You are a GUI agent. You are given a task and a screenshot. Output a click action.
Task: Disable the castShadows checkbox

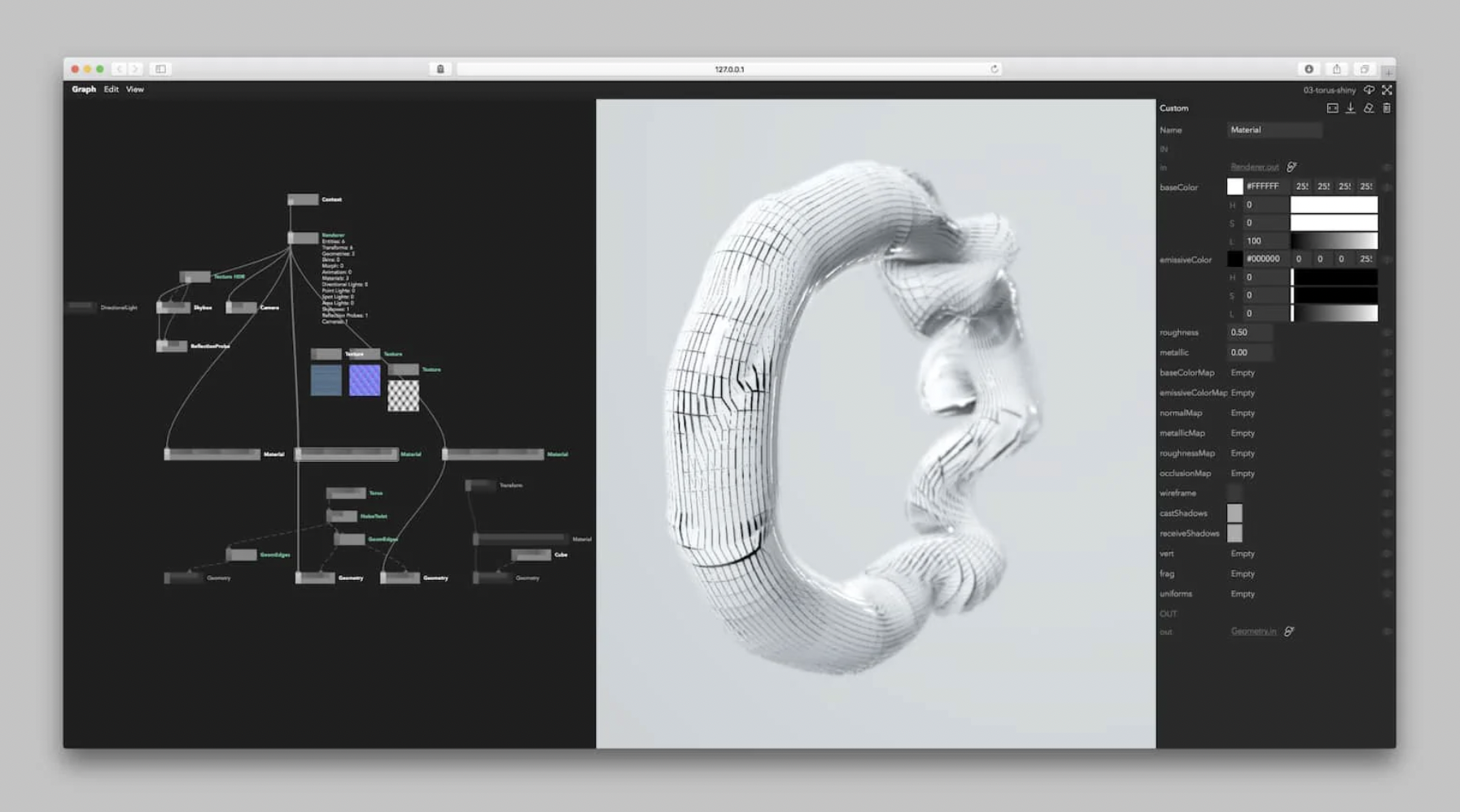pyautogui.click(x=1235, y=513)
